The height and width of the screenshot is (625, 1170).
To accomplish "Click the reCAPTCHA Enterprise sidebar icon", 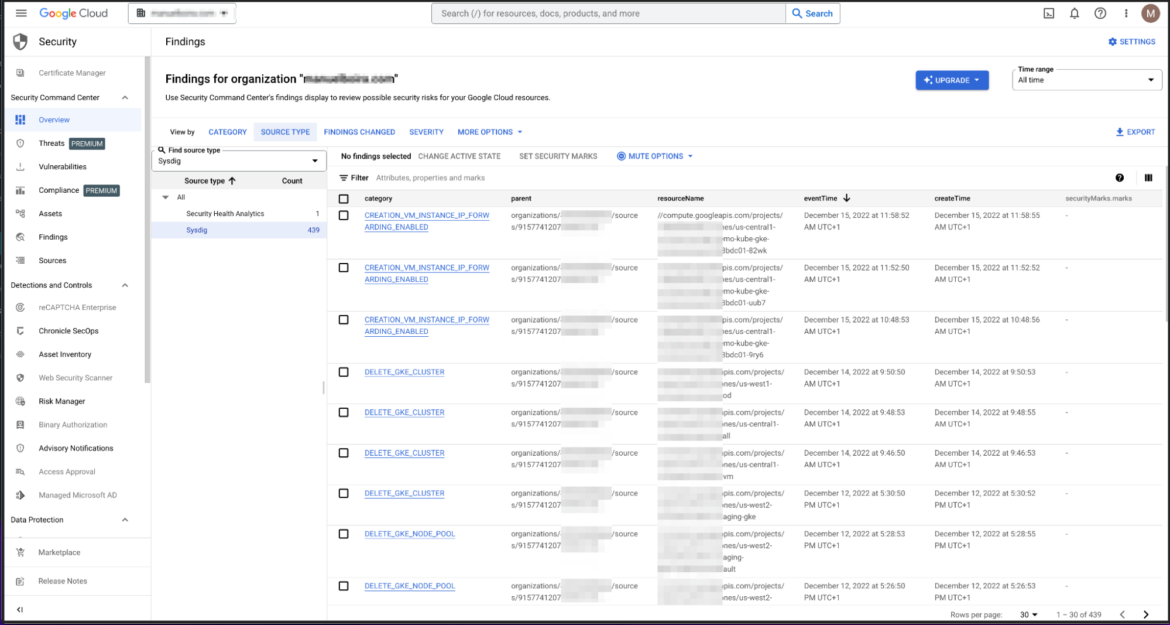I will point(20,307).
